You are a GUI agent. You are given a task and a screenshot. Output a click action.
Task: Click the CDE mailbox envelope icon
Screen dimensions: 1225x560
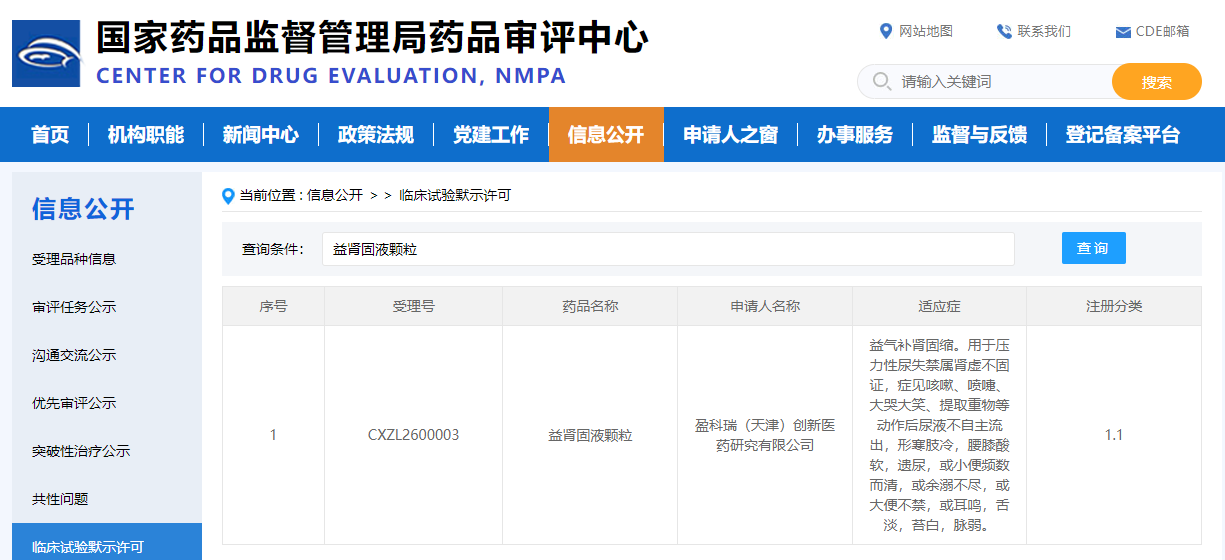1123,32
